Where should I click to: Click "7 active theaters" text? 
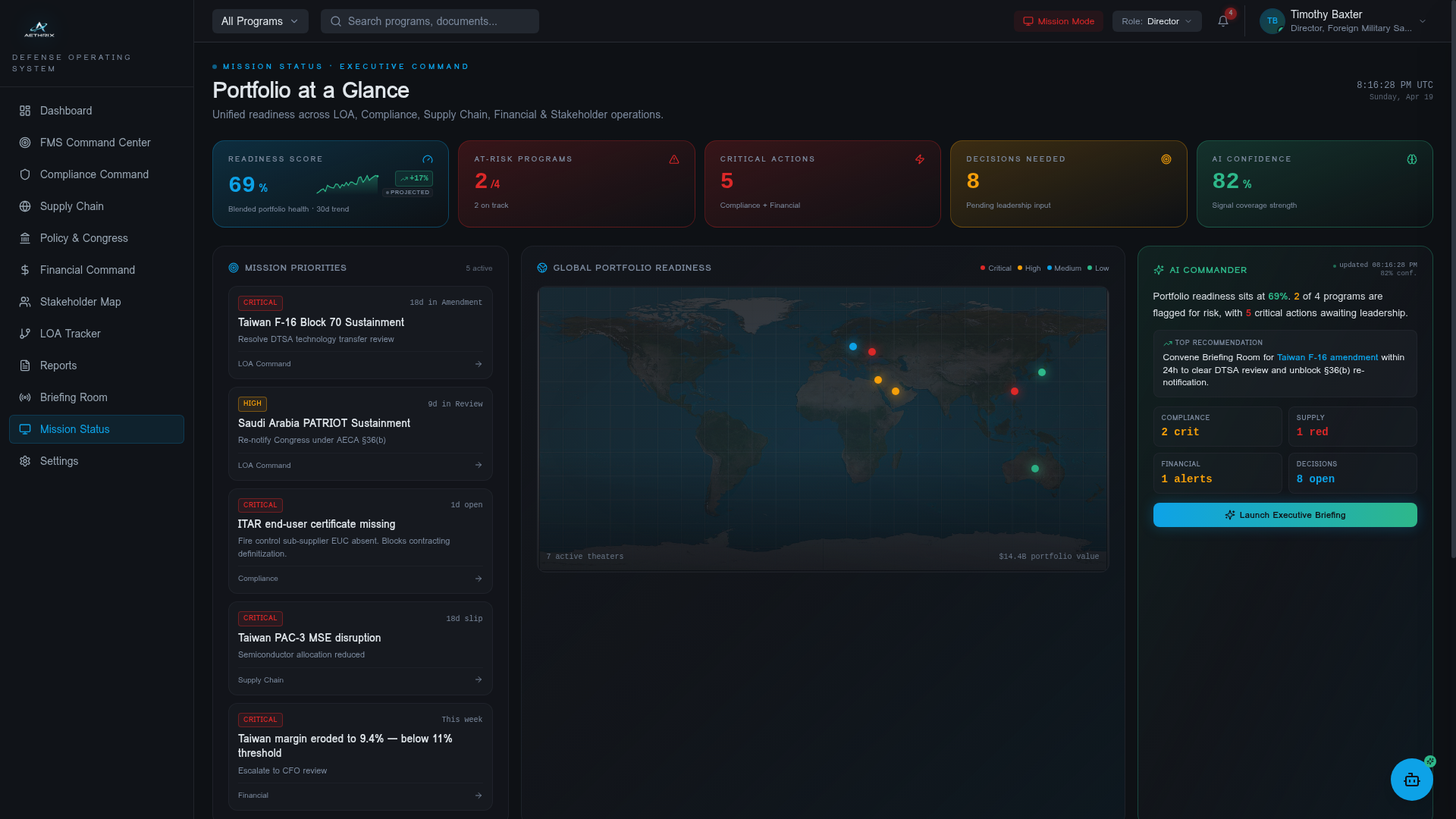(585, 557)
